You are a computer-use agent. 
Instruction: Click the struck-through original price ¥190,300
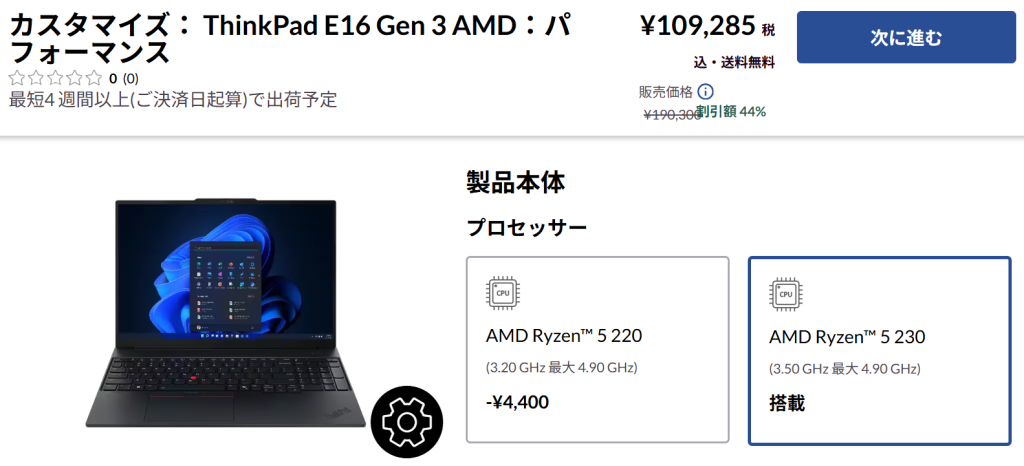pos(670,115)
